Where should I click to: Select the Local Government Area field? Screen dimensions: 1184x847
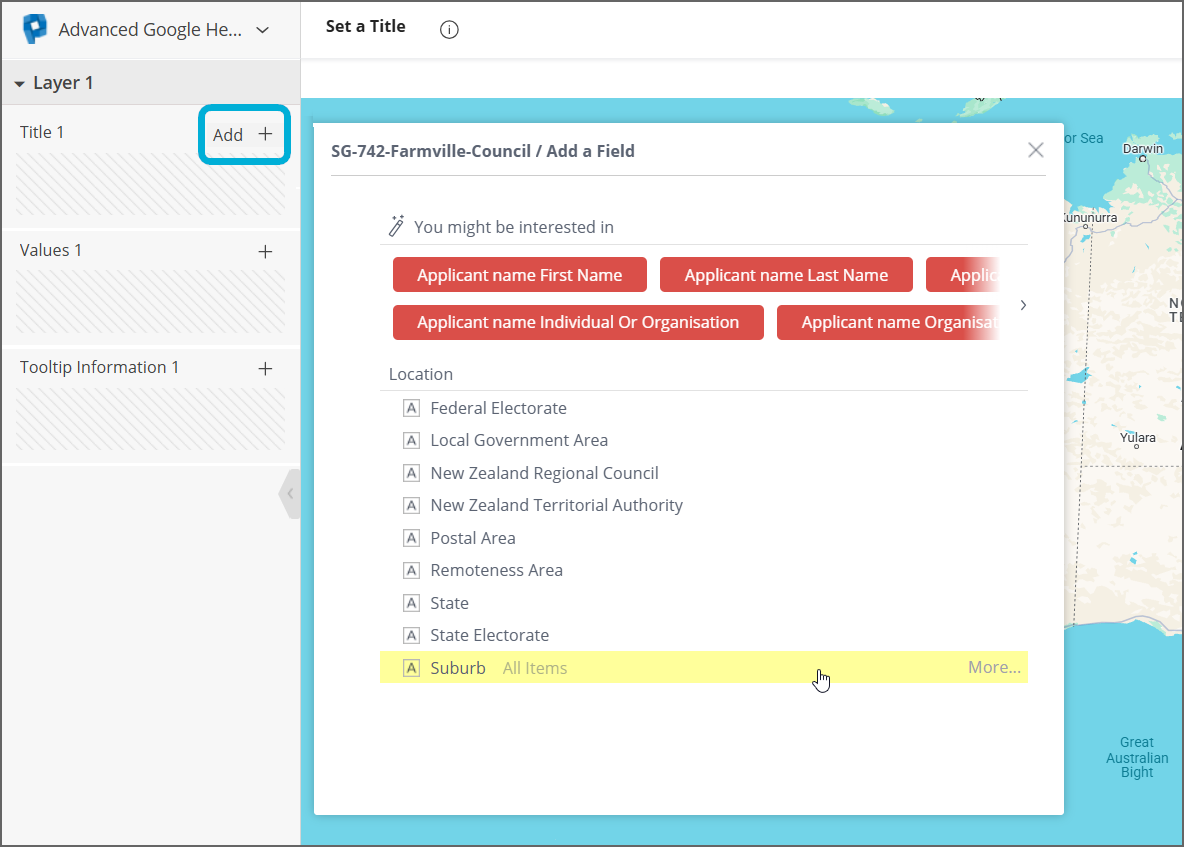point(518,440)
